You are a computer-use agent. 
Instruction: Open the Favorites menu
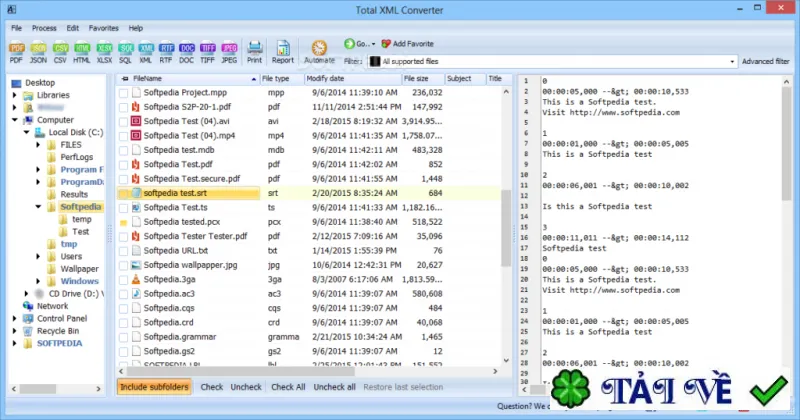tap(103, 28)
